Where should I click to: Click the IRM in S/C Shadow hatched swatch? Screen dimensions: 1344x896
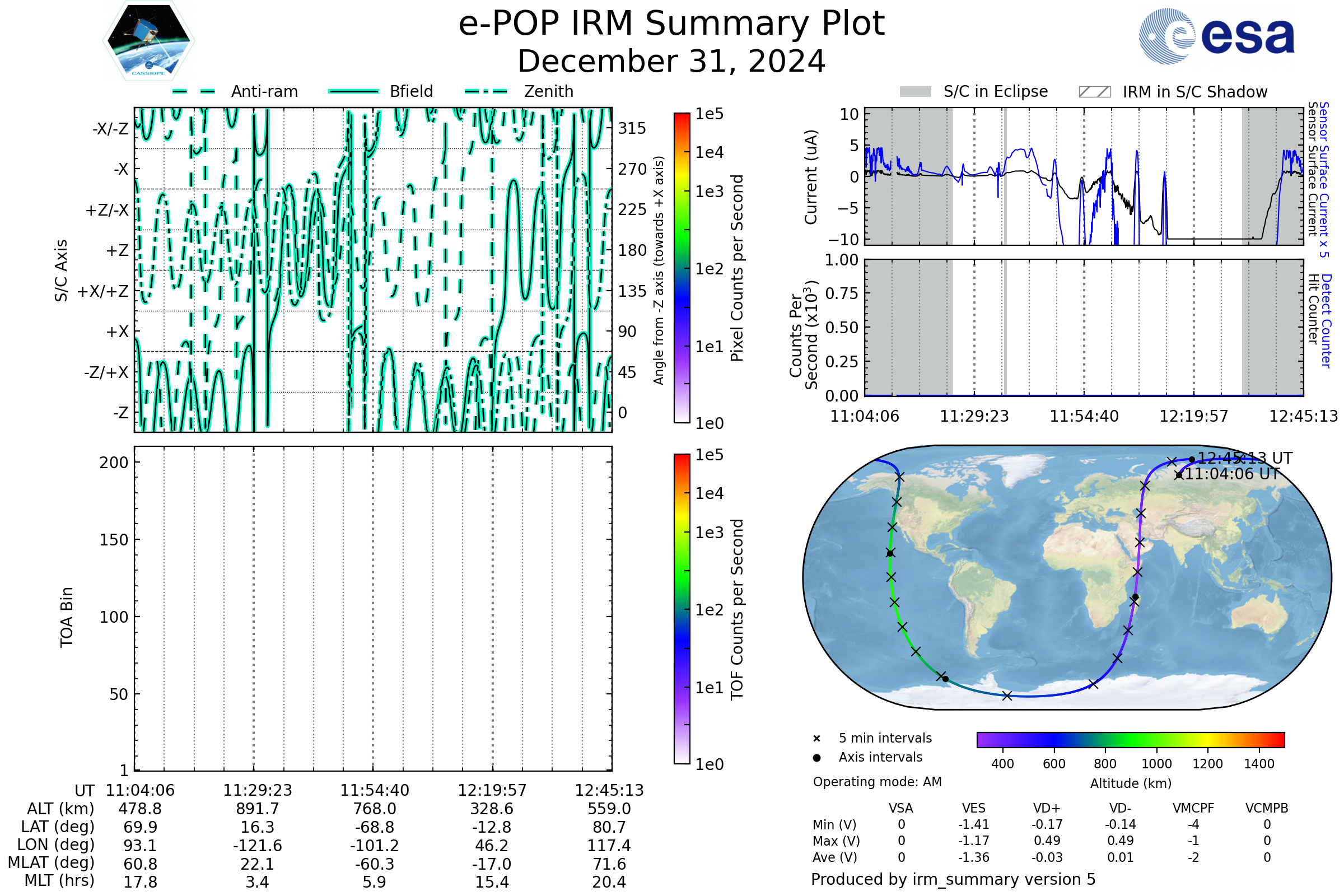pos(1094,92)
